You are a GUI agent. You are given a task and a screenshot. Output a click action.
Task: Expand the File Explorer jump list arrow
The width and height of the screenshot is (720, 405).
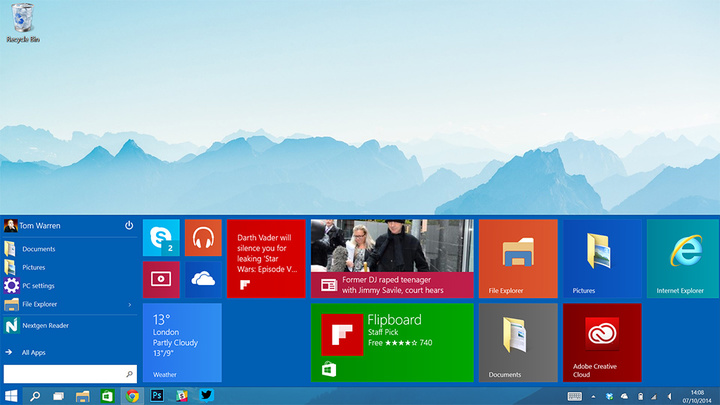[x=129, y=304]
